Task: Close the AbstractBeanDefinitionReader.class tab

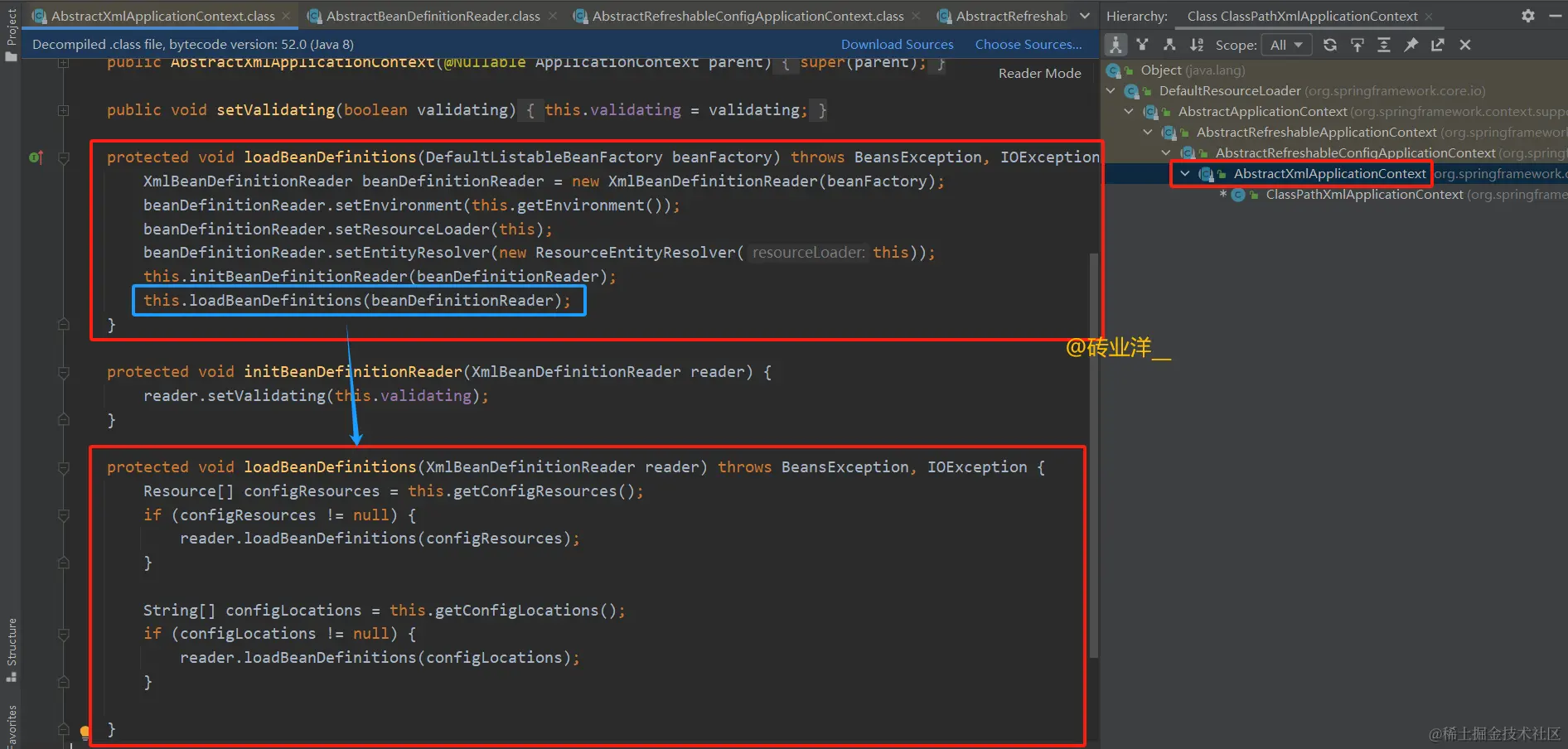Action: coord(552,16)
